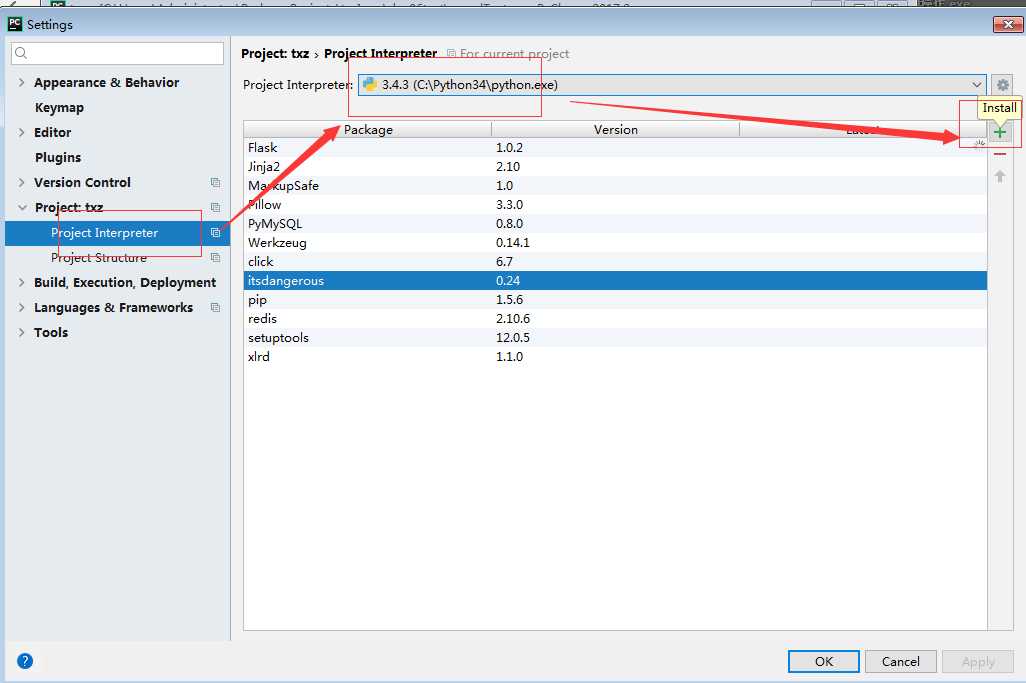Click the copy icon beside Languages & Frameworks

[215, 307]
